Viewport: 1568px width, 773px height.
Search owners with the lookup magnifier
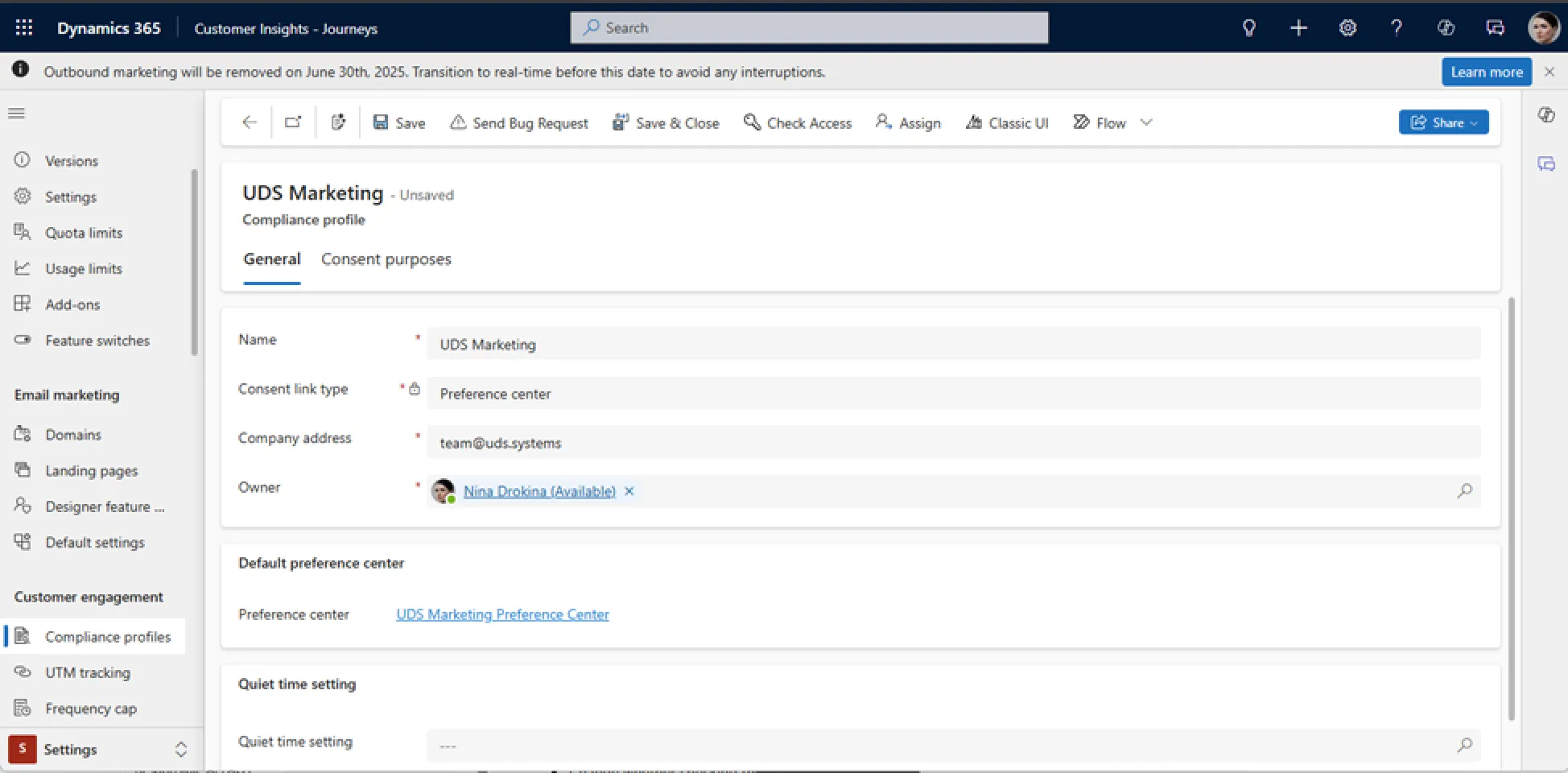coord(1464,490)
